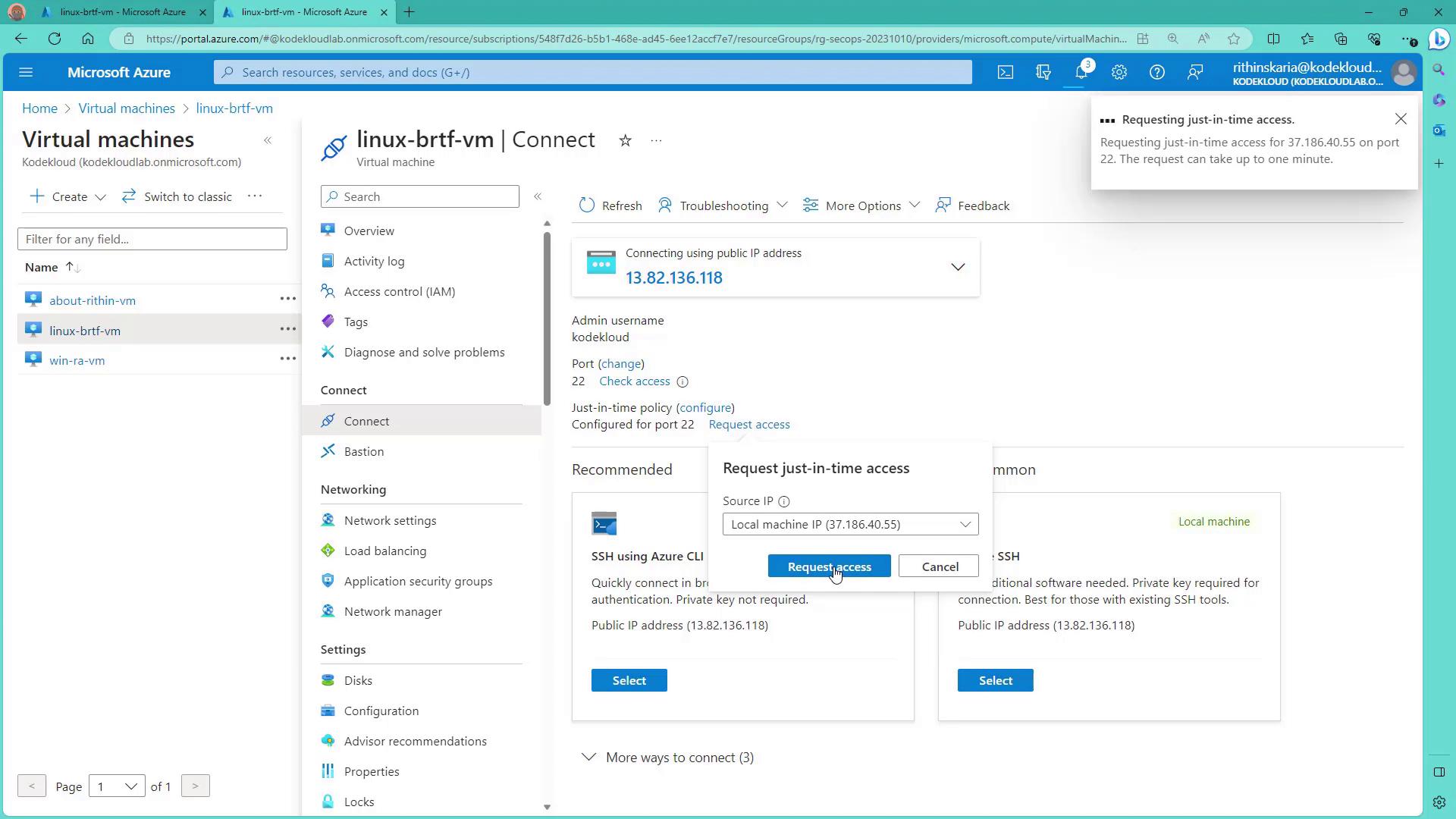Open Bastion in the side menu
The height and width of the screenshot is (819, 1456).
click(x=364, y=452)
